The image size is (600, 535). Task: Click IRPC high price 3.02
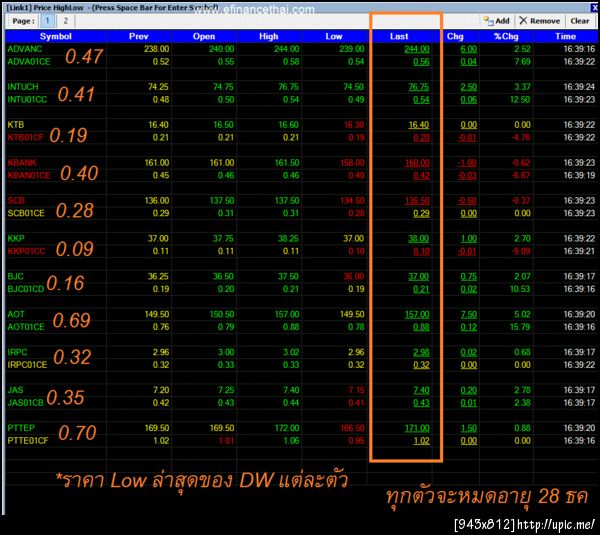tap(291, 352)
